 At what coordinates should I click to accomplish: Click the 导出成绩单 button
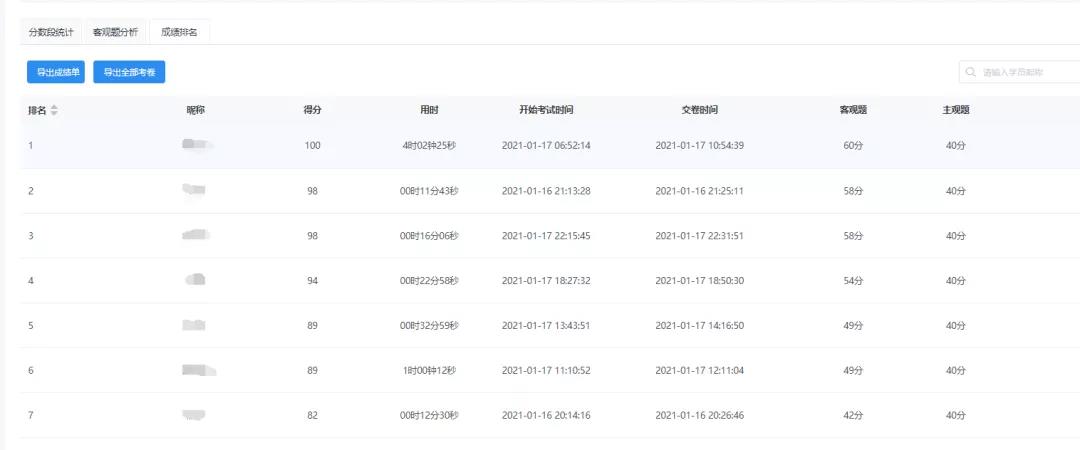tap(56, 72)
